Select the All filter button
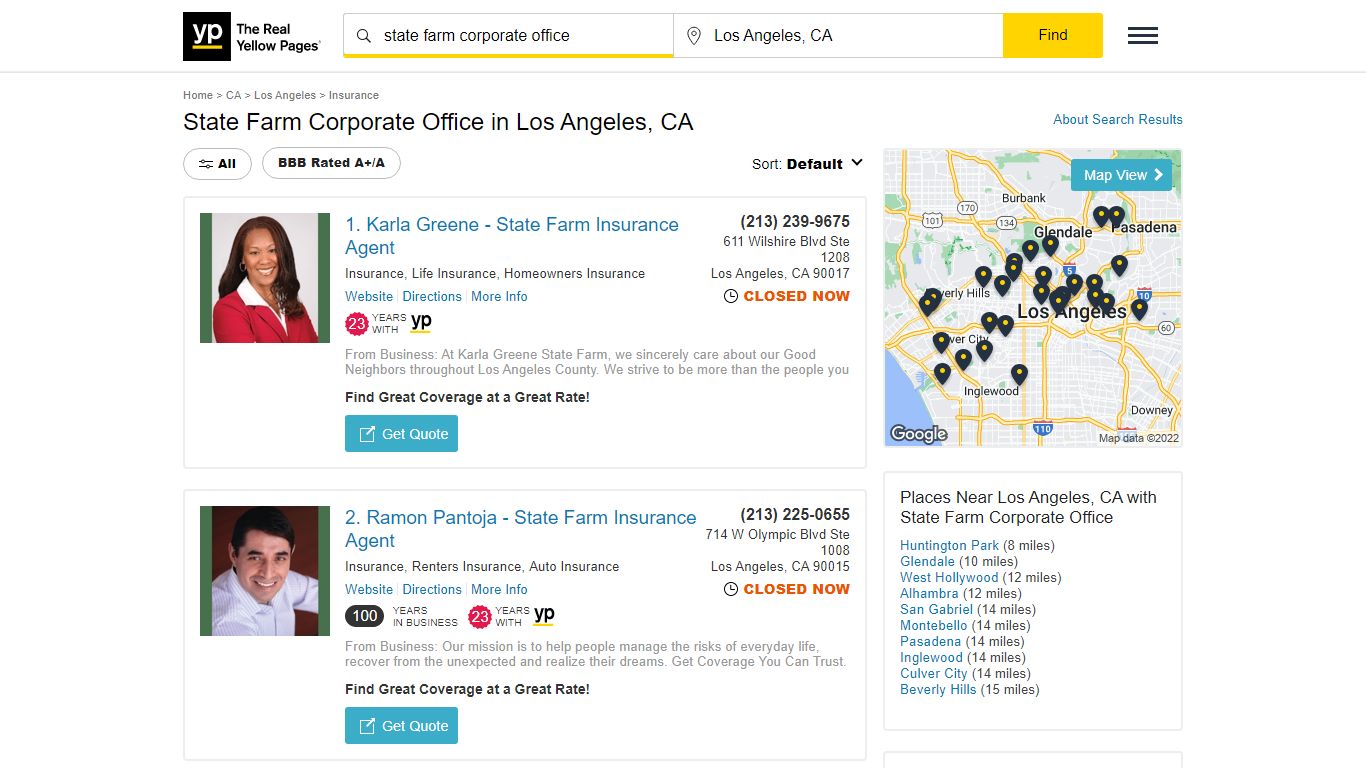 [x=217, y=164]
